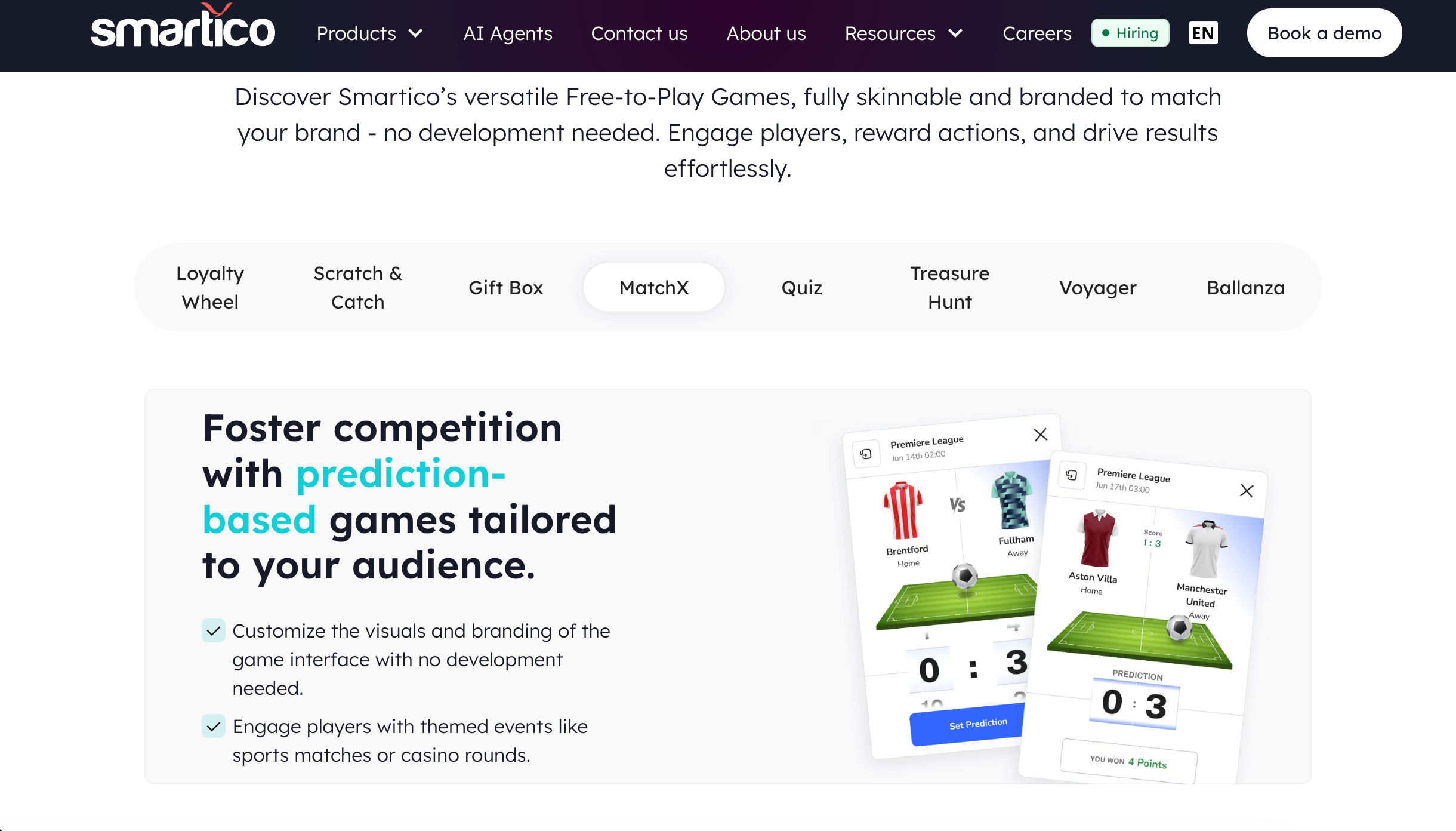Click the history icon on Aston Villa card

pyautogui.click(x=1072, y=475)
